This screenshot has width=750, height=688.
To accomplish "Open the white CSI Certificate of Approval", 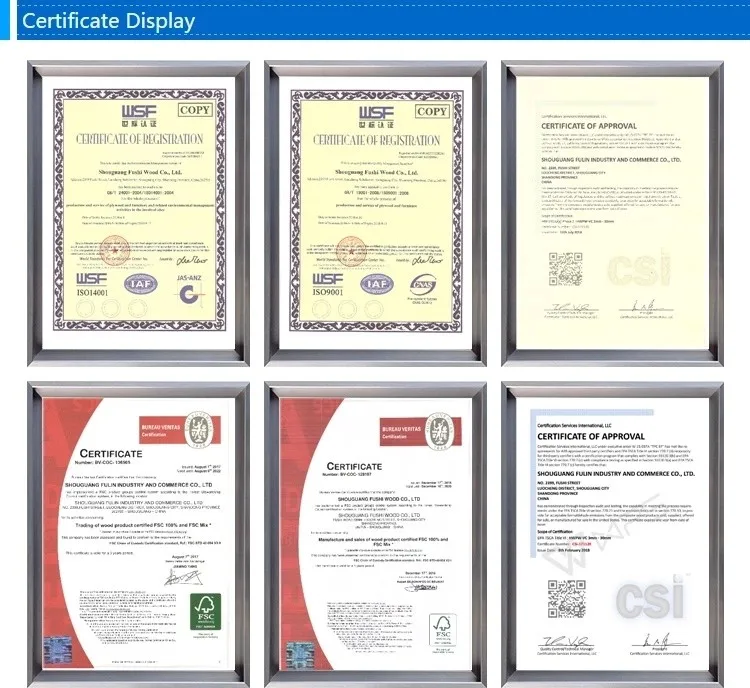I will click(612, 534).
